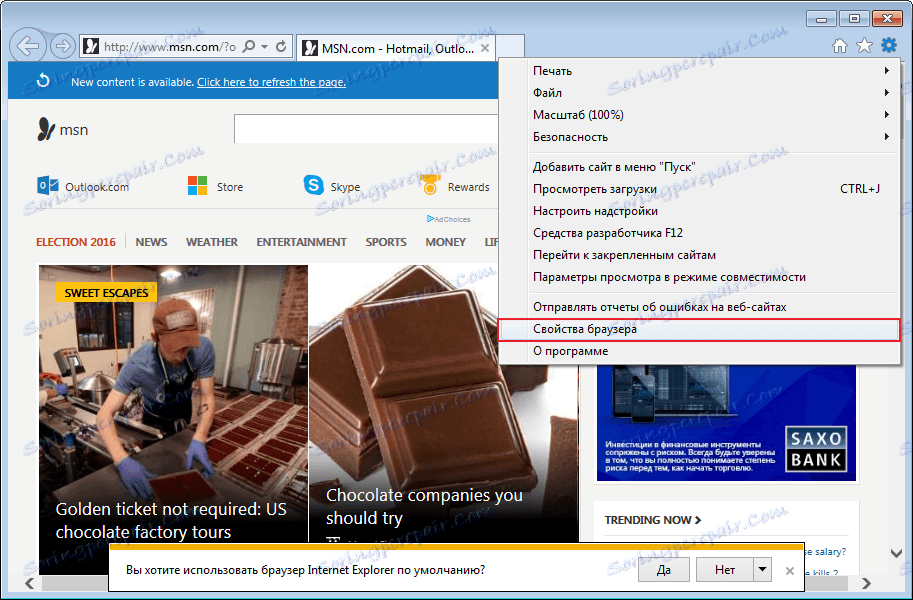Expand the Нет button dropdown arrow
Image resolution: width=913 pixels, height=600 pixels.
click(762, 569)
